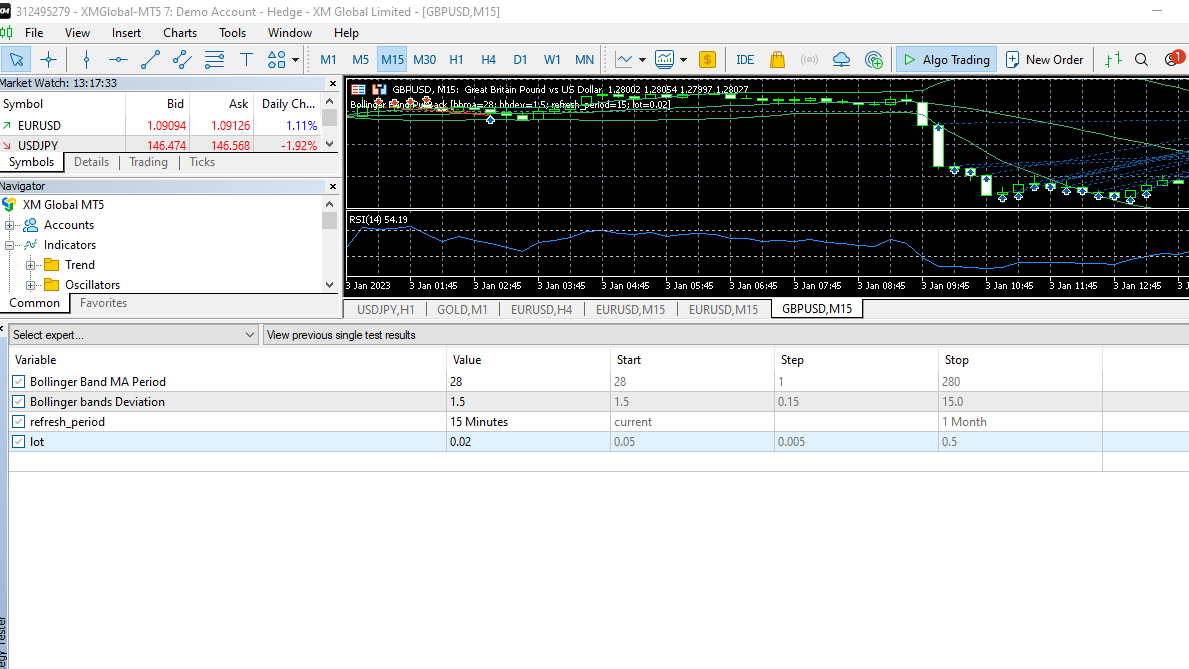The width and height of the screenshot is (1189, 669).
Task: Open the Select expert dropdown
Action: [252, 334]
